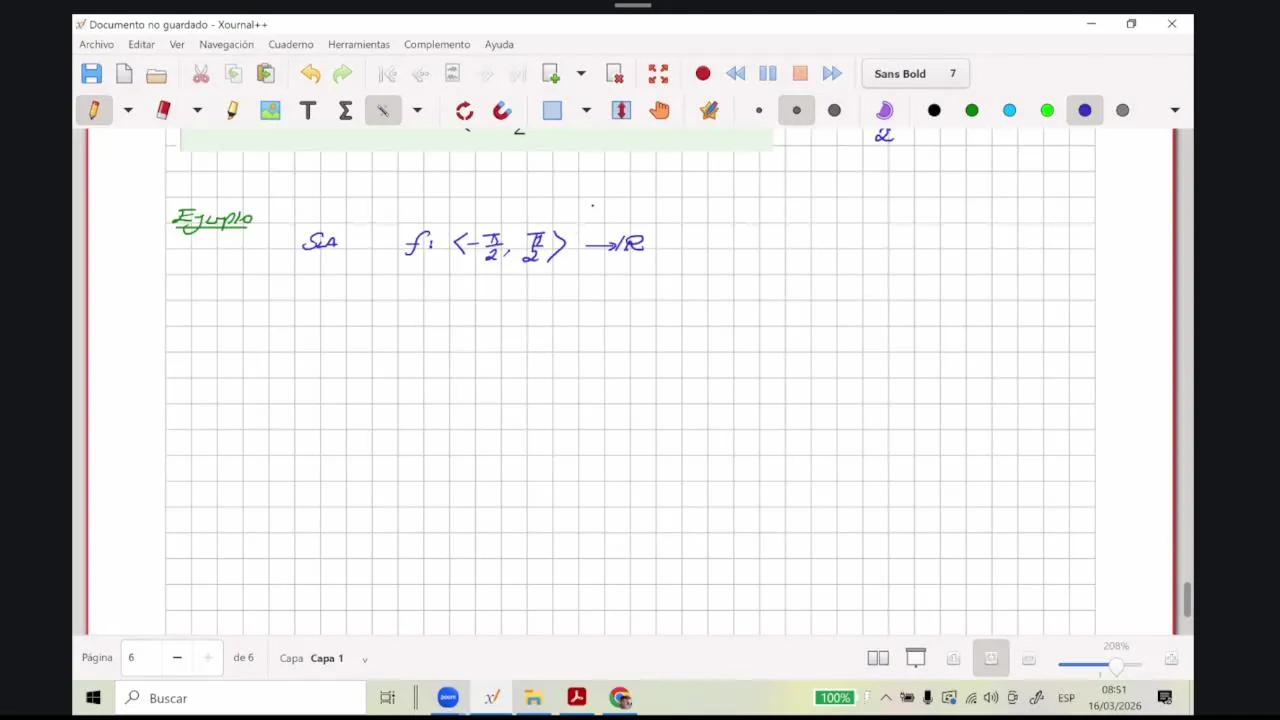
Task: Choose the Sans Bold font button
Action: tap(914, 73)
